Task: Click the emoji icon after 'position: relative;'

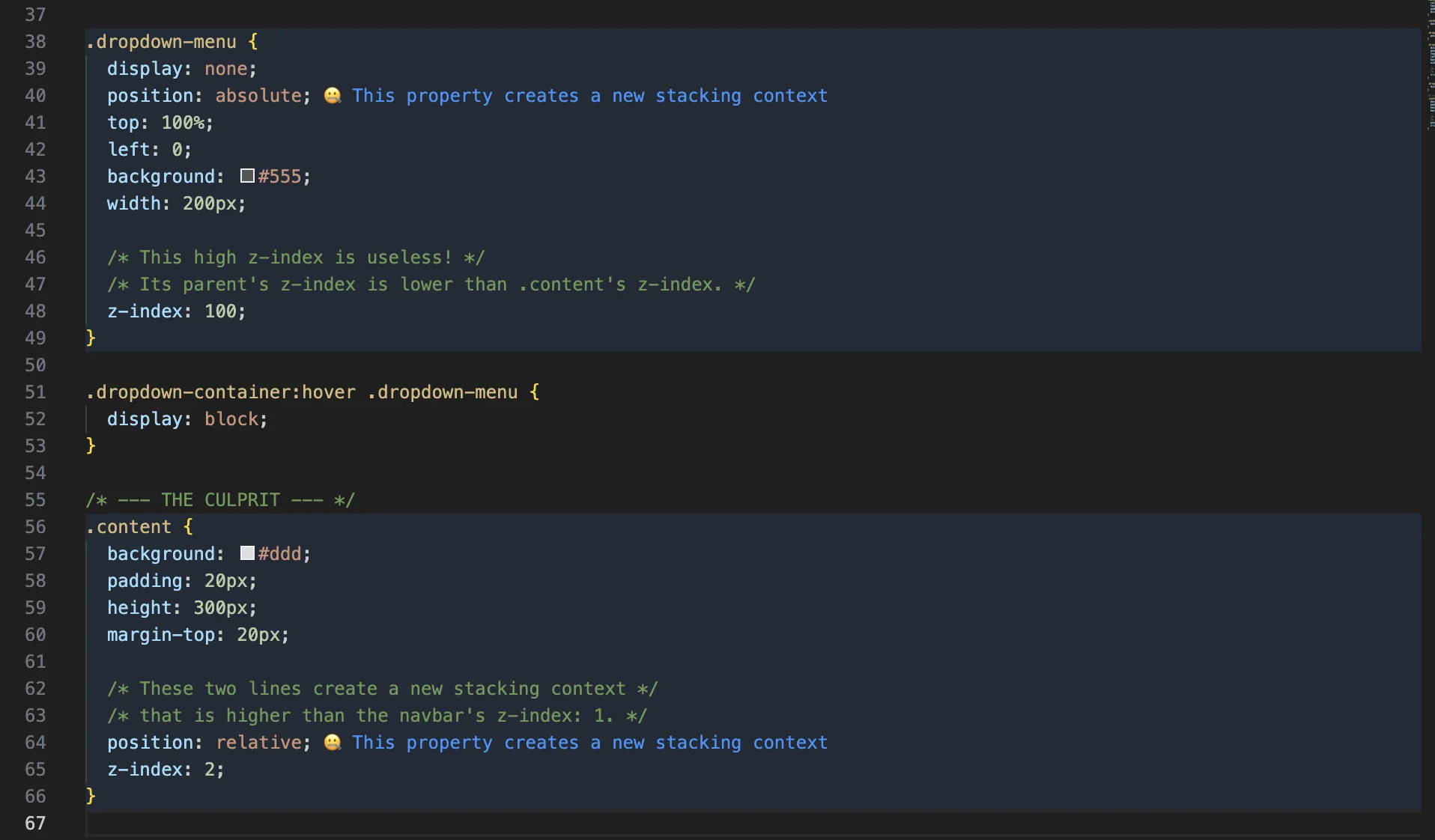Action: [333, 743]
